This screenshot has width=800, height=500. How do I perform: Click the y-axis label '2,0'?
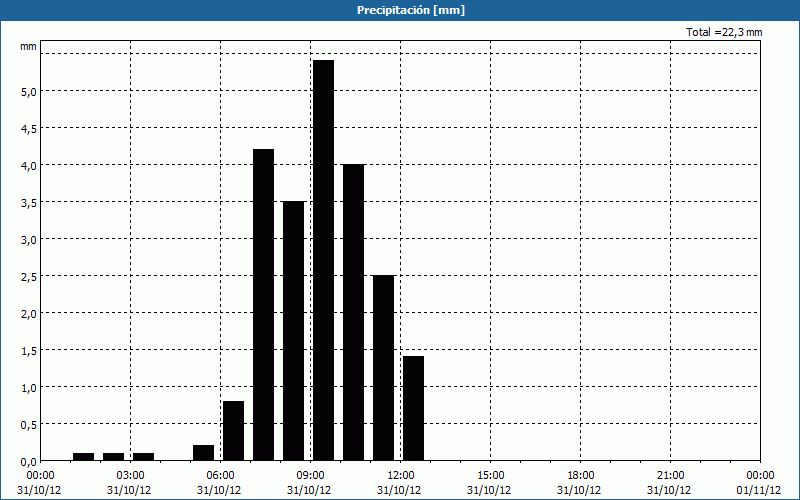click(x=29, y=314)
